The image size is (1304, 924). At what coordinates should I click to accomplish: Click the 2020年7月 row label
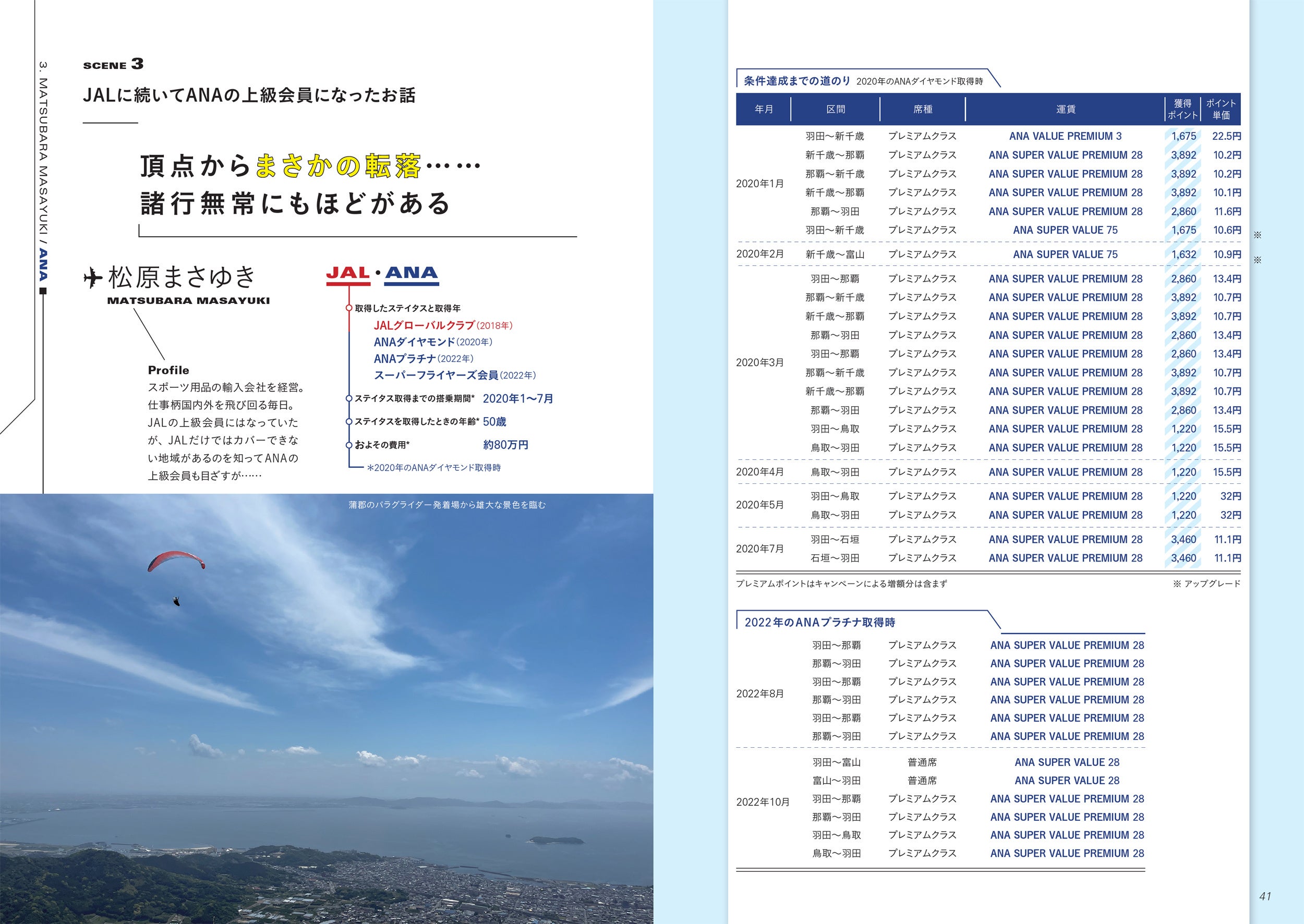[760, 549]
